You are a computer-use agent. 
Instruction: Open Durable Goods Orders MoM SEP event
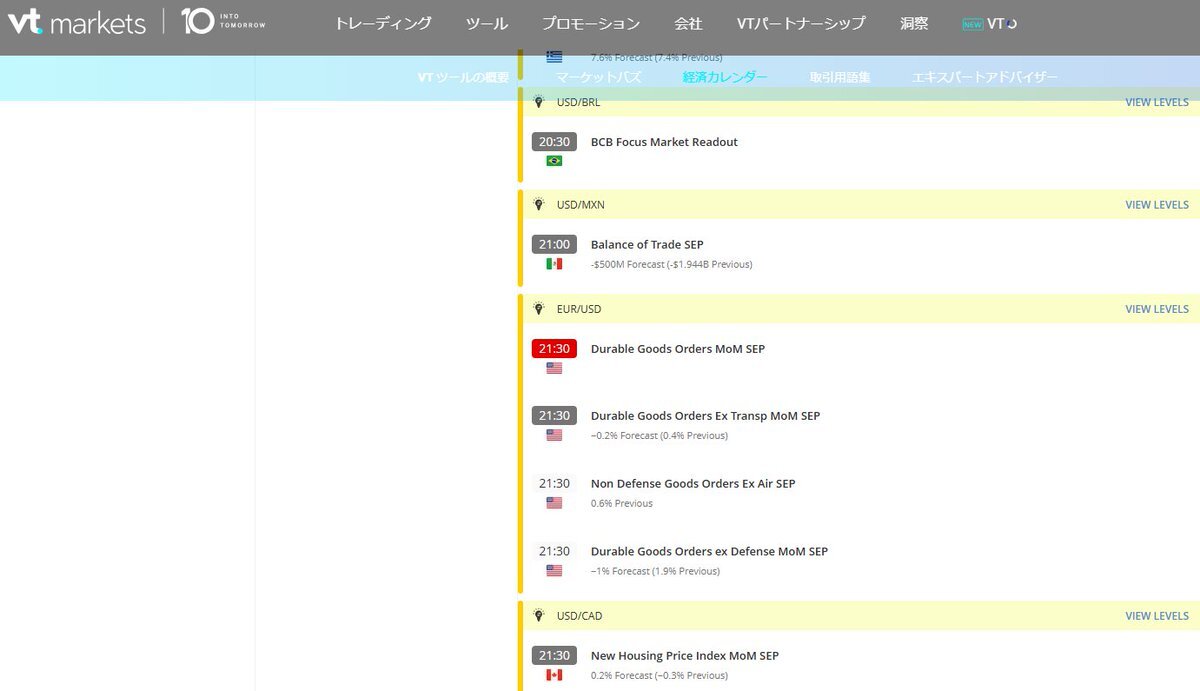click(x=677, y=349)
